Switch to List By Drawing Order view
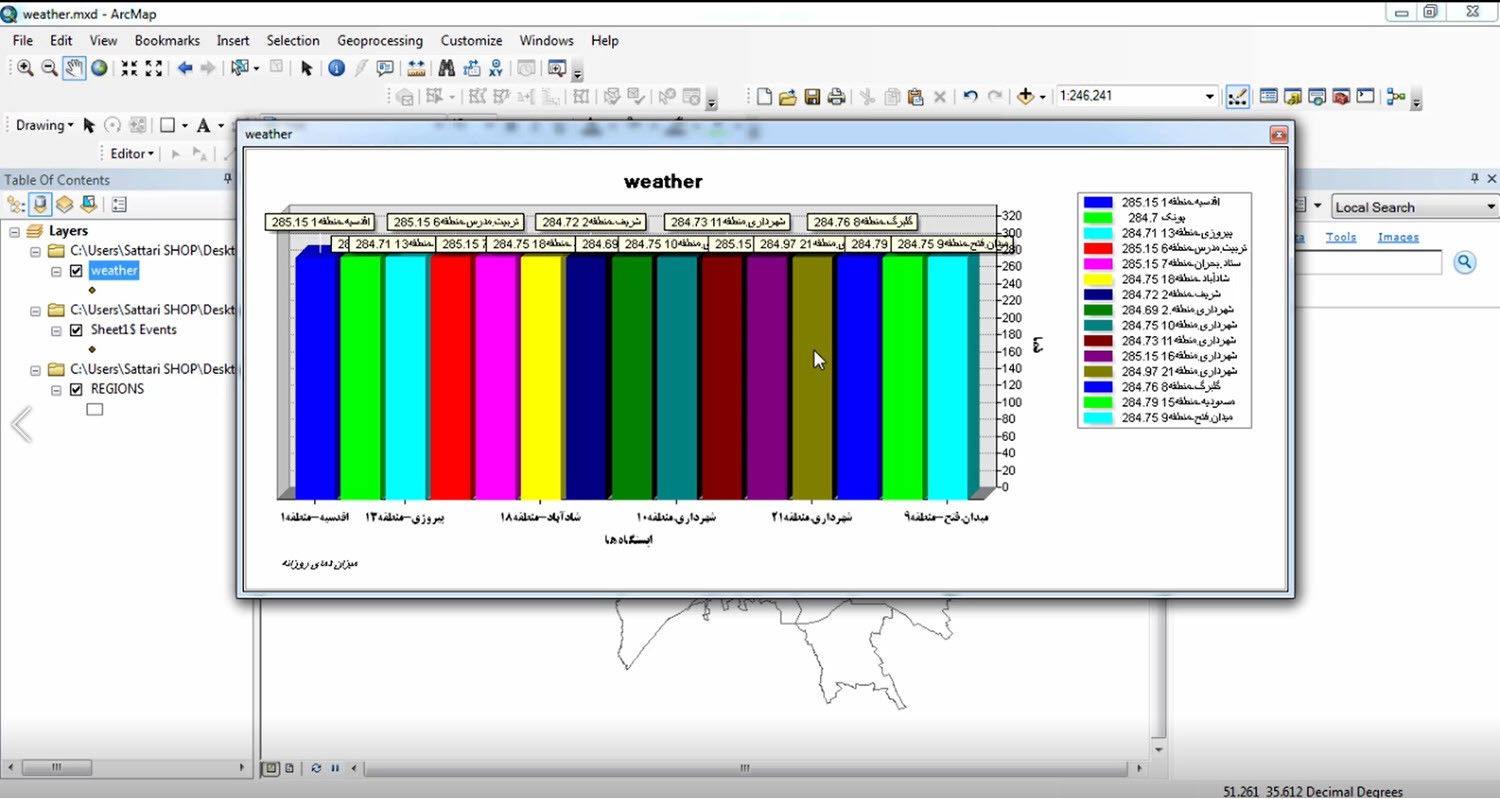This screenshot has width=1500, height=799. tap(16, 205)
